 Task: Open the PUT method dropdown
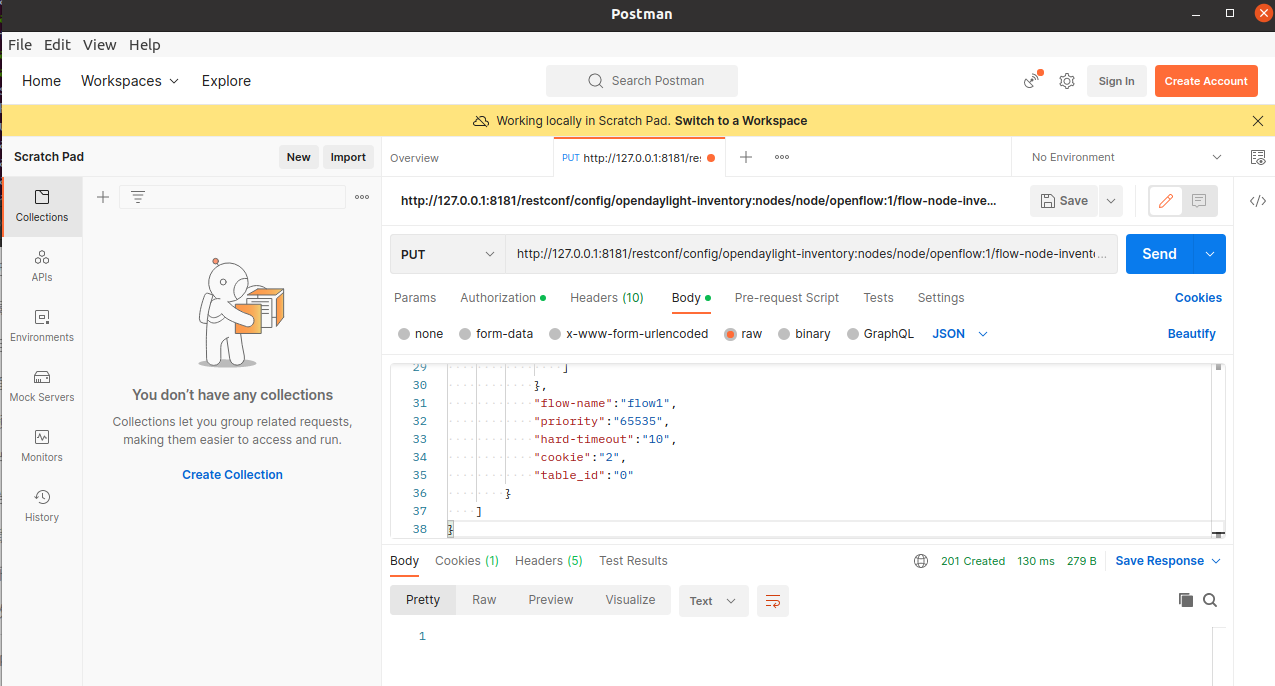point(447,254)
